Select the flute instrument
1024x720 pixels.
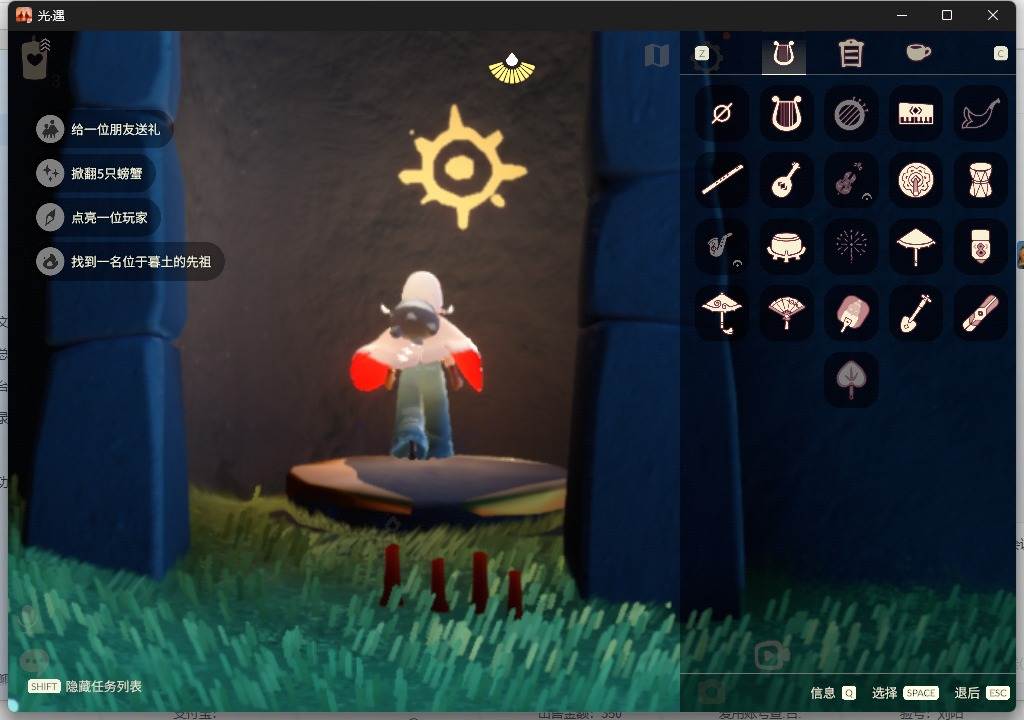[x=722, y=180]
